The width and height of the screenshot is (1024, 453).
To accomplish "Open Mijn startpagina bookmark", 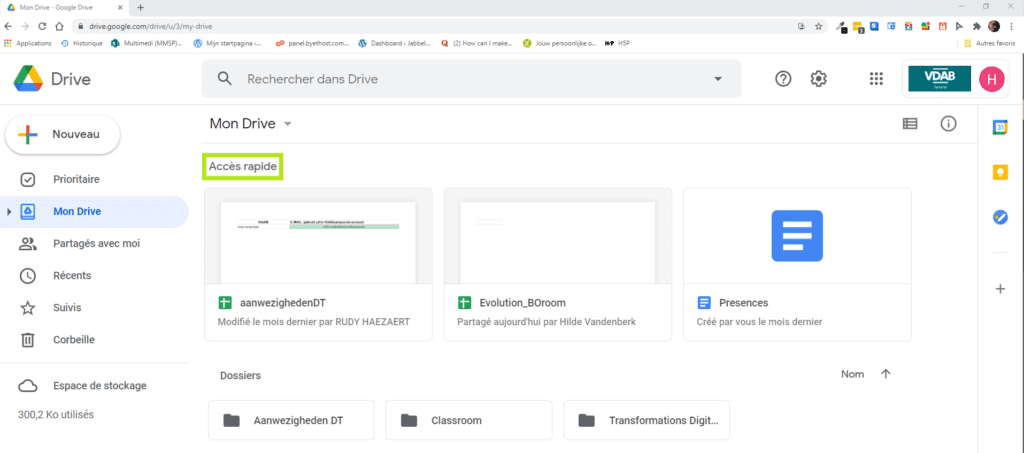I will click(228, 43).
